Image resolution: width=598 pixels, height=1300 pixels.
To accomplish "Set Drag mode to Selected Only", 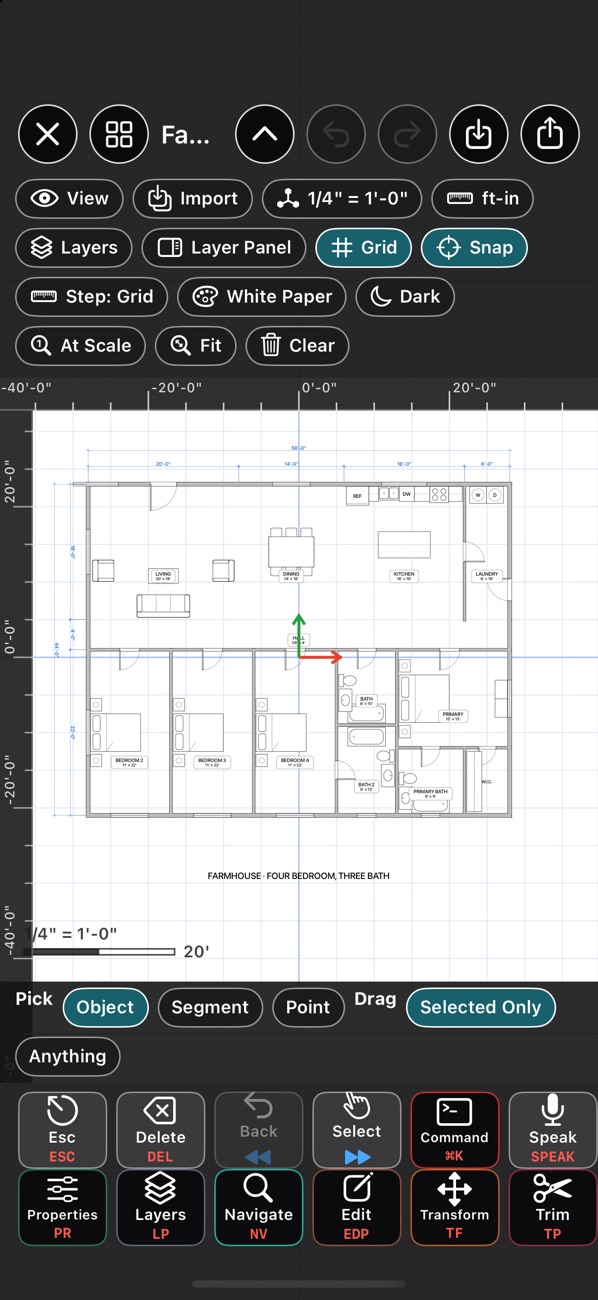I will 480,1007.
